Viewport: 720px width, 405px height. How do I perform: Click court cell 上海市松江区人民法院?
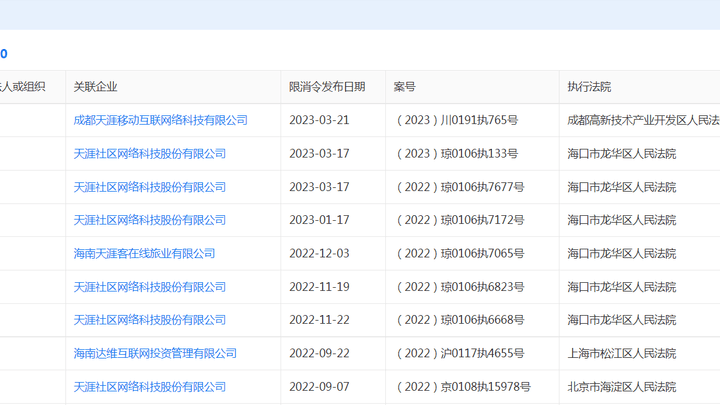(622, 354)
